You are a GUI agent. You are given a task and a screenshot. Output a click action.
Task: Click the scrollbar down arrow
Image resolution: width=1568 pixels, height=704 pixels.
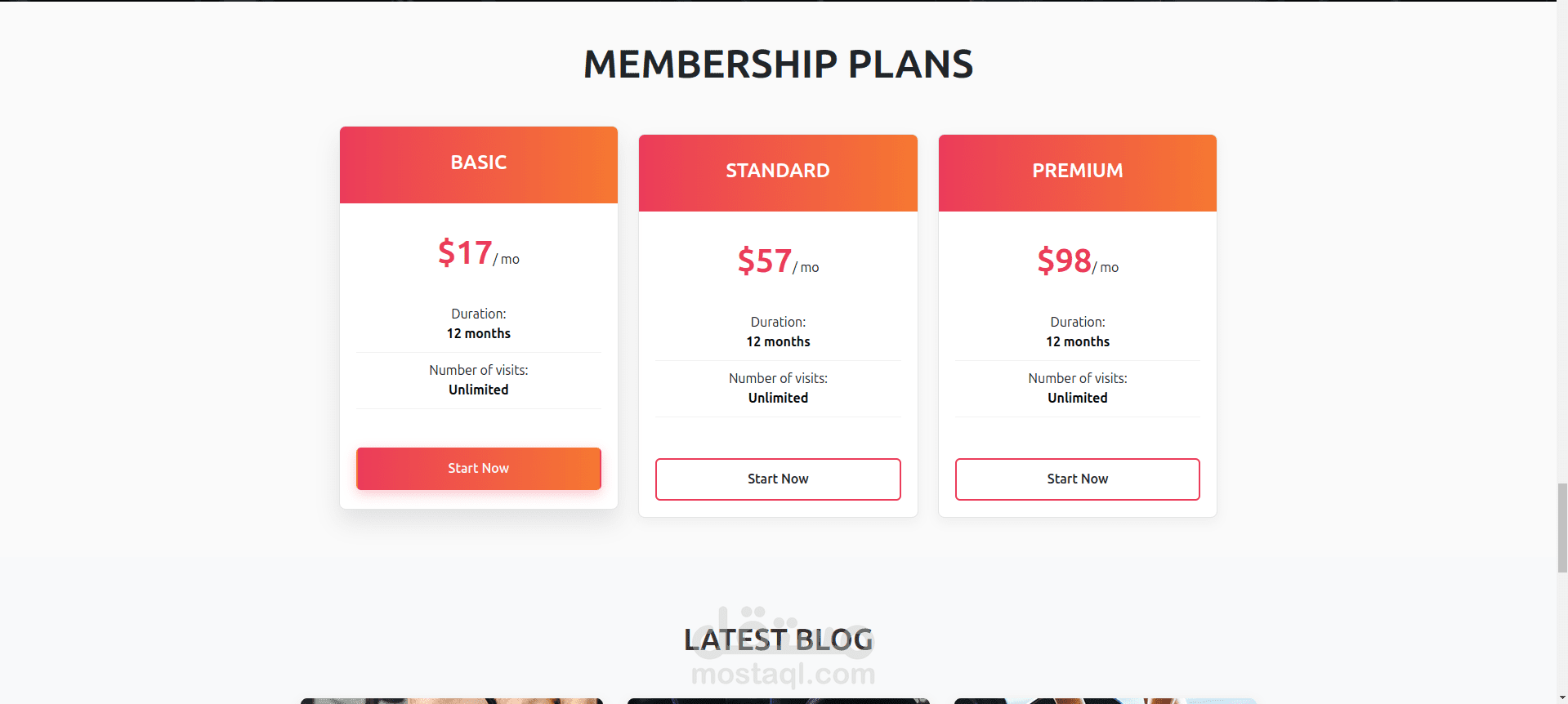pos(1561,698)
